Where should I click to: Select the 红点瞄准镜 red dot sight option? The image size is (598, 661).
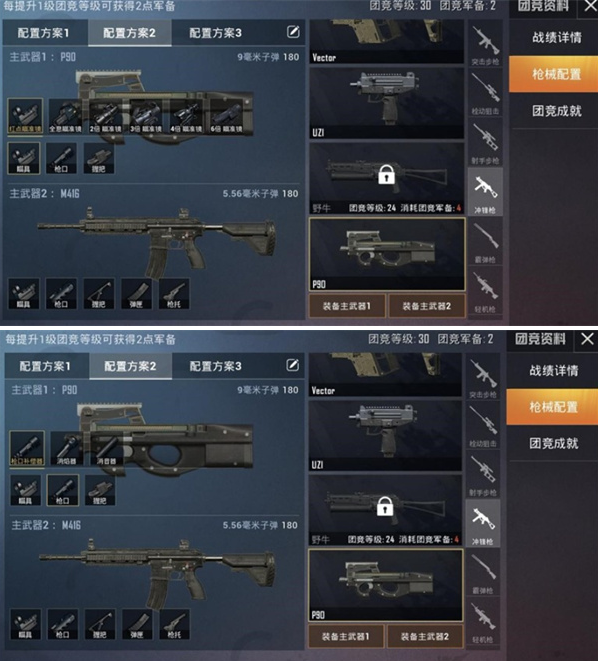point(25,116)
